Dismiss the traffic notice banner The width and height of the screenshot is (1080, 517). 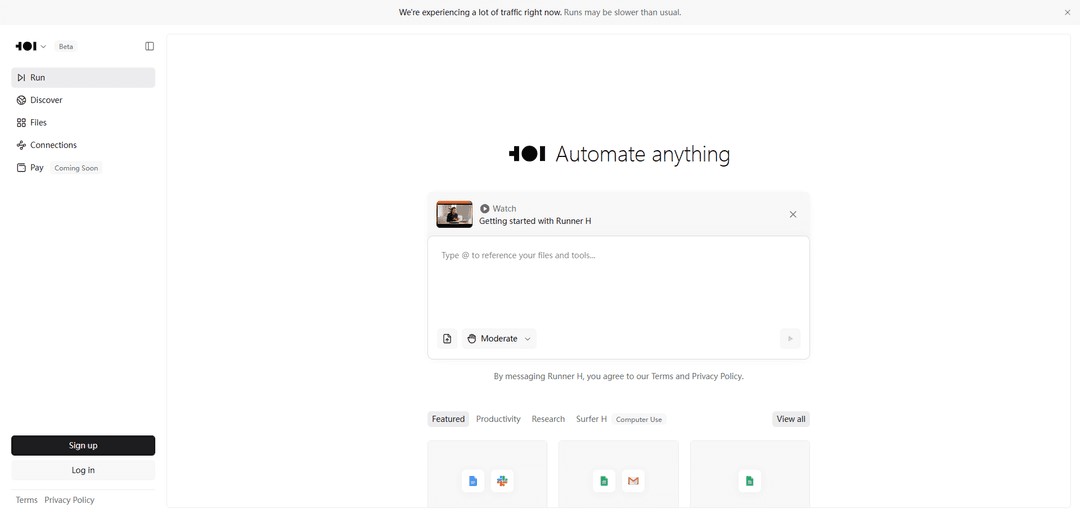pos(1068,12)
